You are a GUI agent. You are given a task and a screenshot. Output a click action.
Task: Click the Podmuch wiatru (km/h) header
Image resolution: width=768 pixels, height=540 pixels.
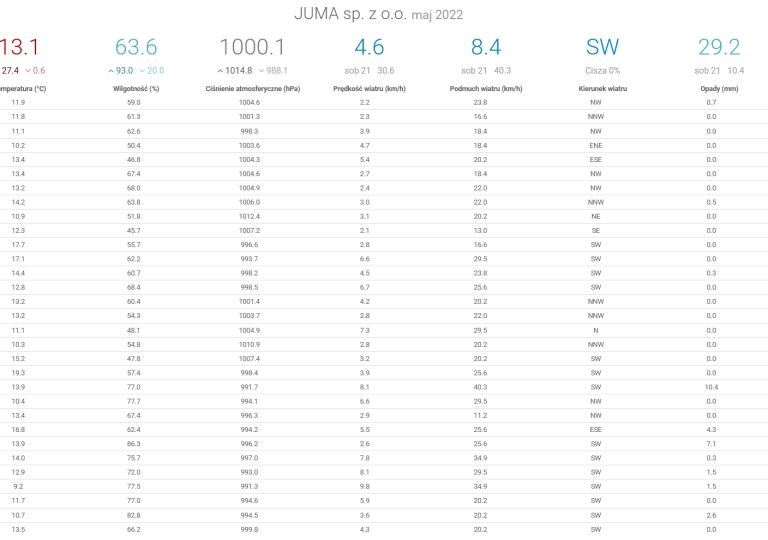[x=486, y=89]
